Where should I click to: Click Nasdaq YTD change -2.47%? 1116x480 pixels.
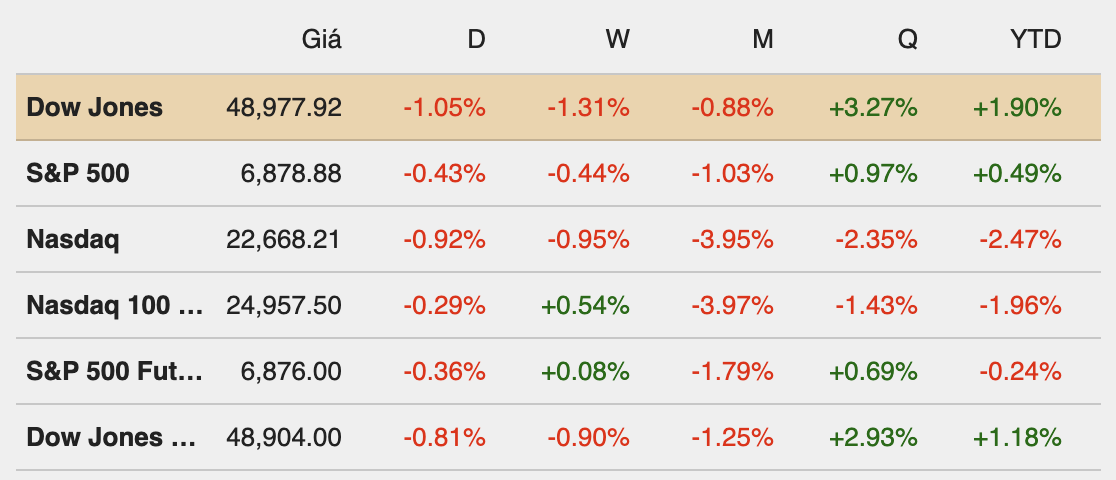[x=1020, y=239]
